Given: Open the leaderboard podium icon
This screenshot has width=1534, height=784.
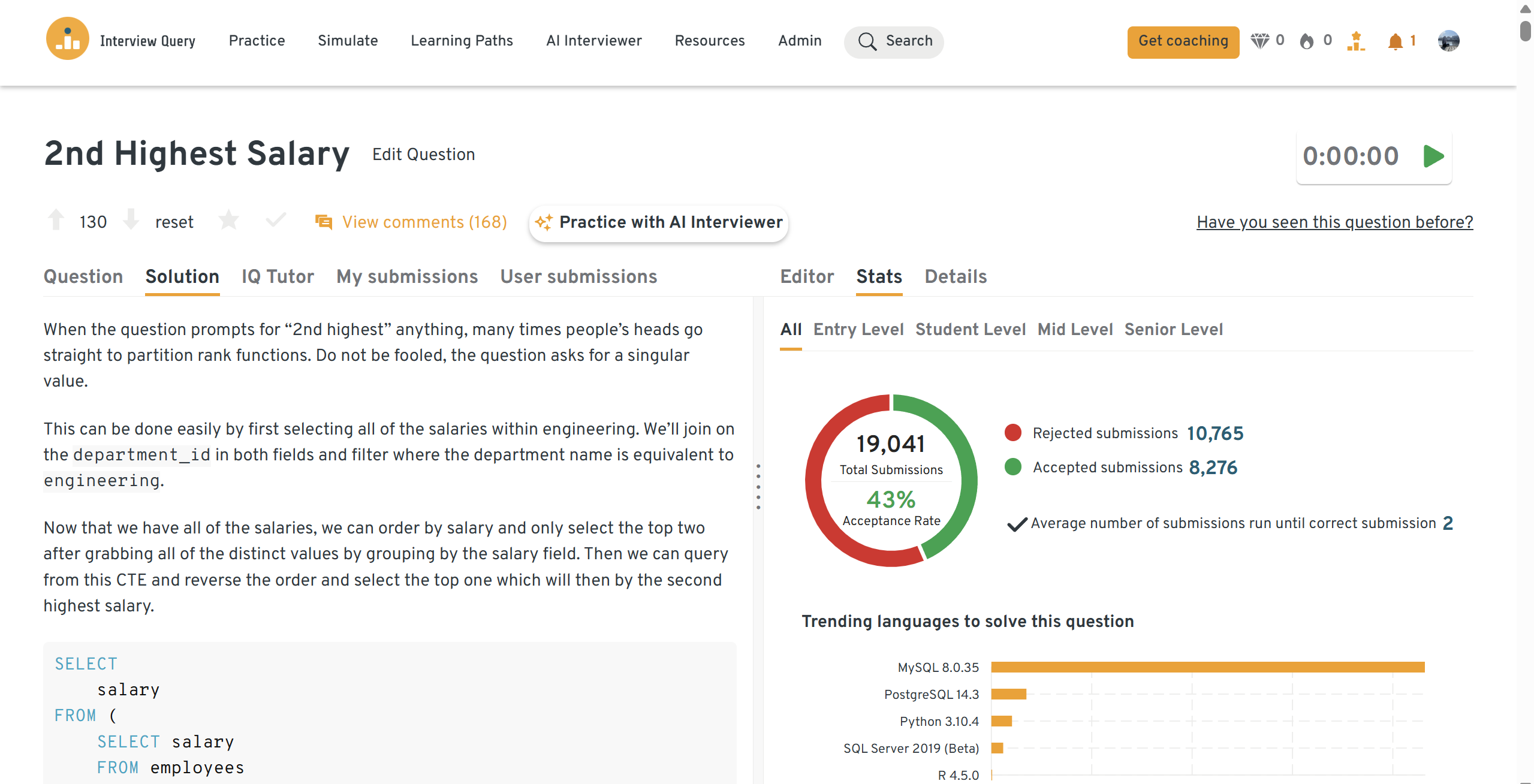Looking at the screenshot, I should (x=1356, y=41).
